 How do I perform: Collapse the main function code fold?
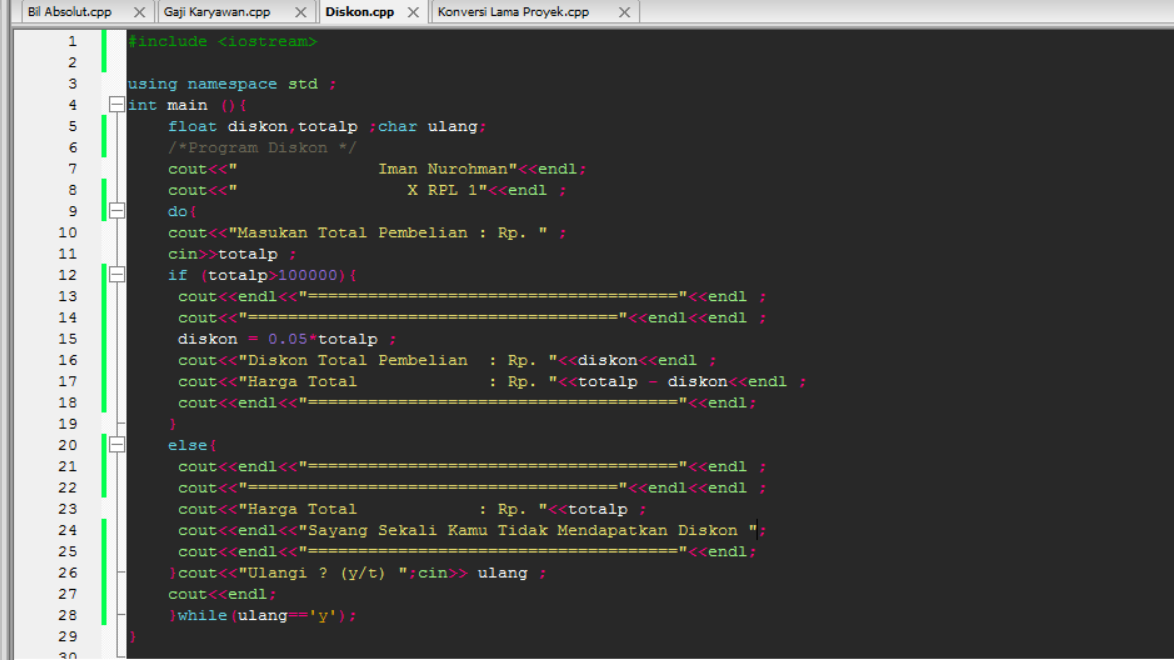pos(117,104)
